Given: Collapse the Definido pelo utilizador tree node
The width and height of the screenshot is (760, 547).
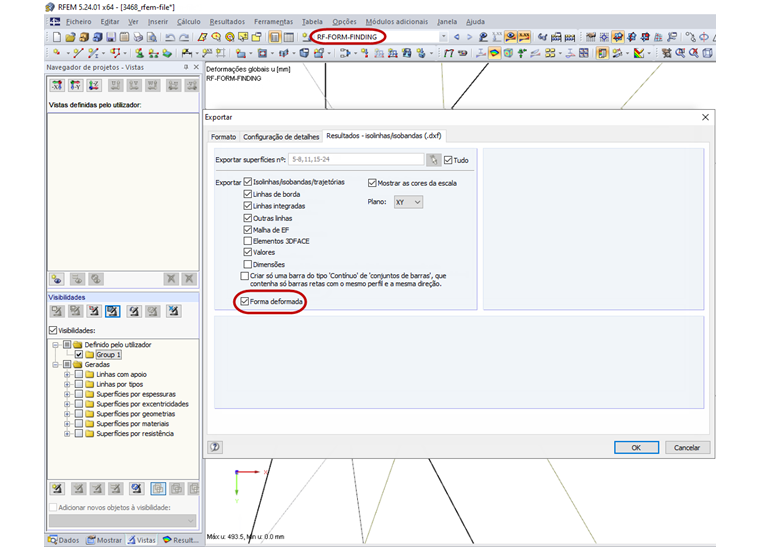Looking at the screenshot, I should pos(56,345).
